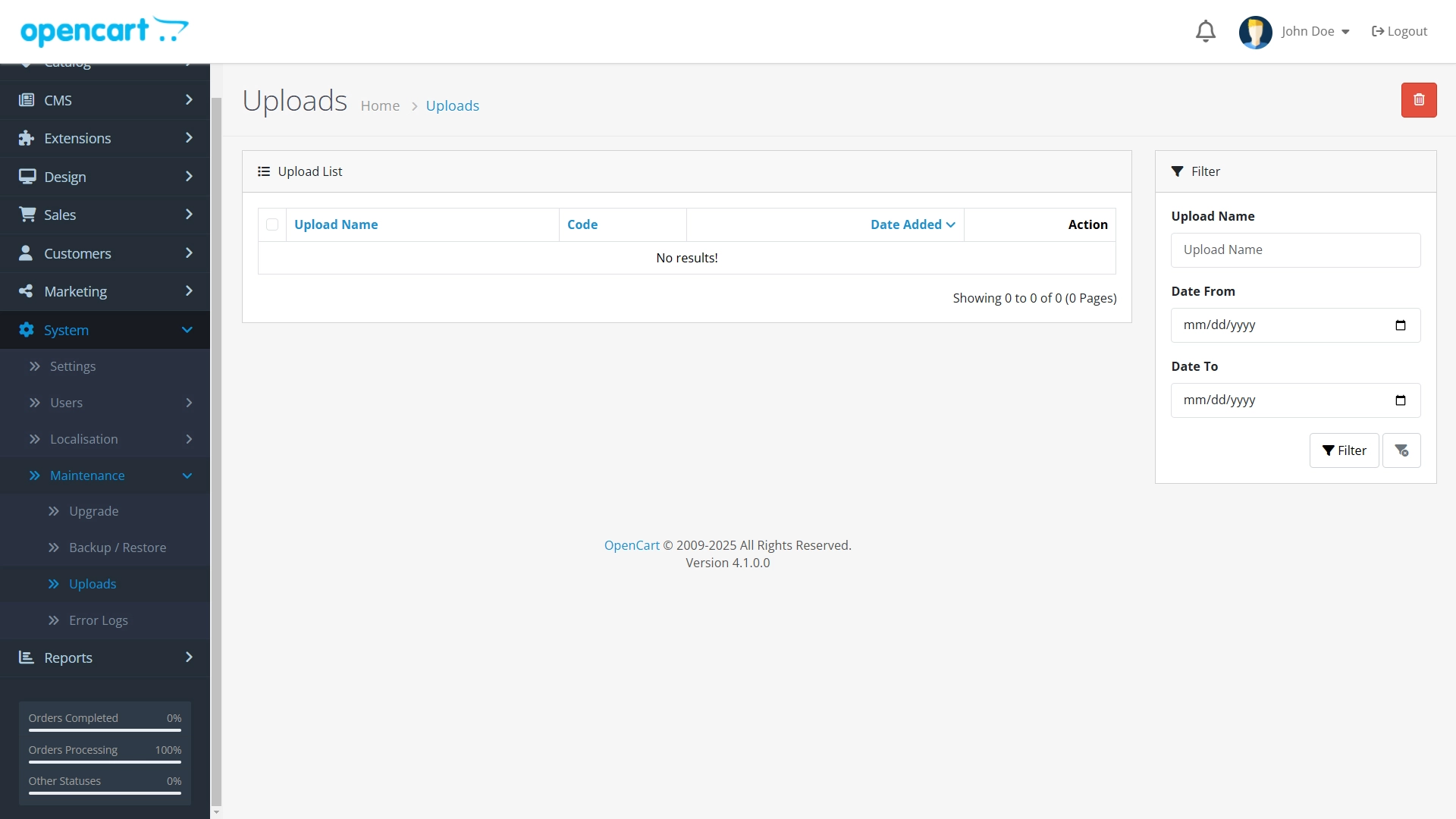The height and width of the screenshot is (819, 1456).
Task: Click the Upload Name filter input field
Action: (x=1296, y=249)
